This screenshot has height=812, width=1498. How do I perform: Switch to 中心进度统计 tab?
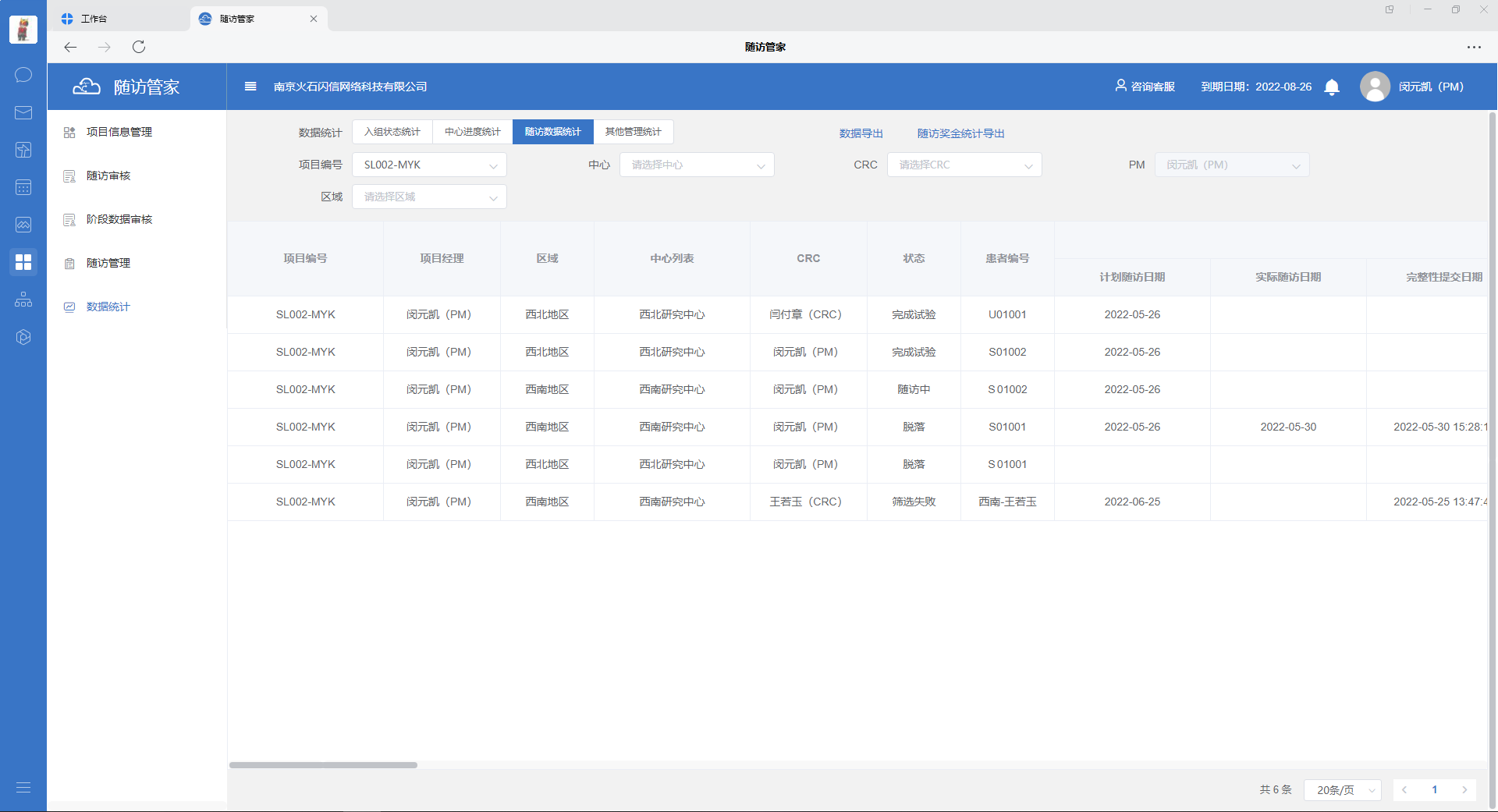point(473,132)
